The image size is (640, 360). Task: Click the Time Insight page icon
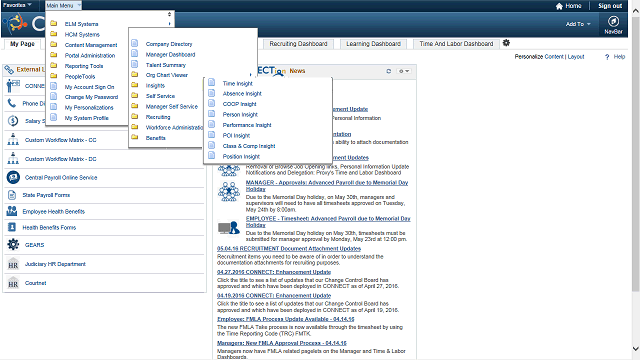point(211,82)
